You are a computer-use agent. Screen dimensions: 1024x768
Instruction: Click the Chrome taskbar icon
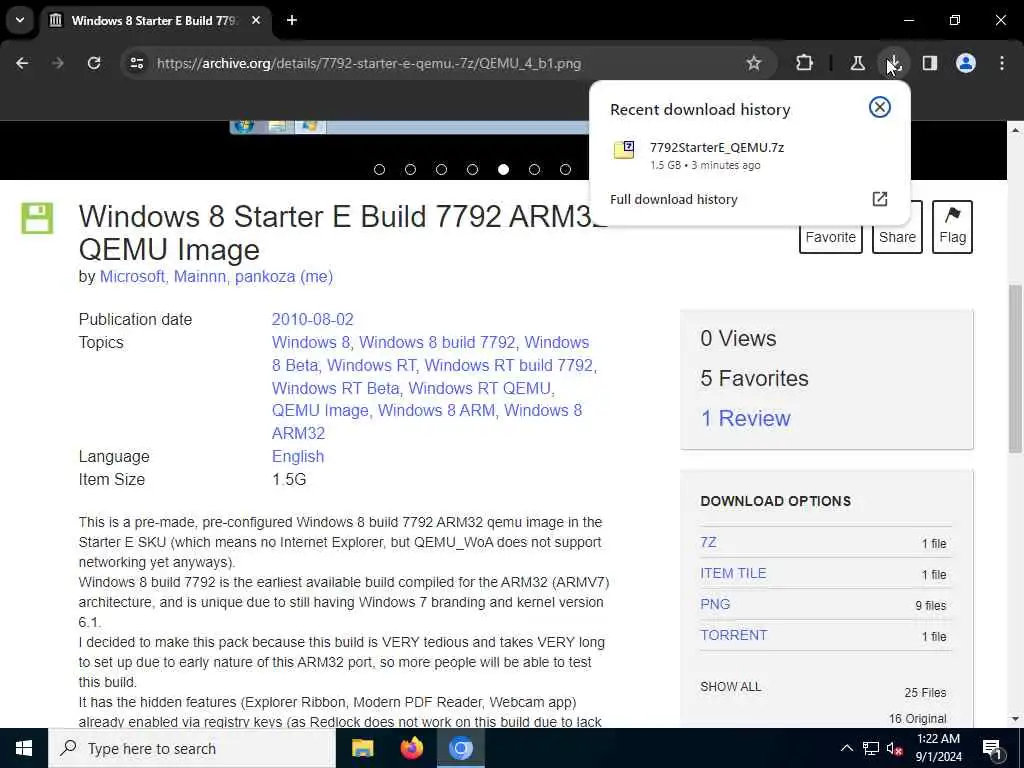pyautogui.click(x=460, y=748)
